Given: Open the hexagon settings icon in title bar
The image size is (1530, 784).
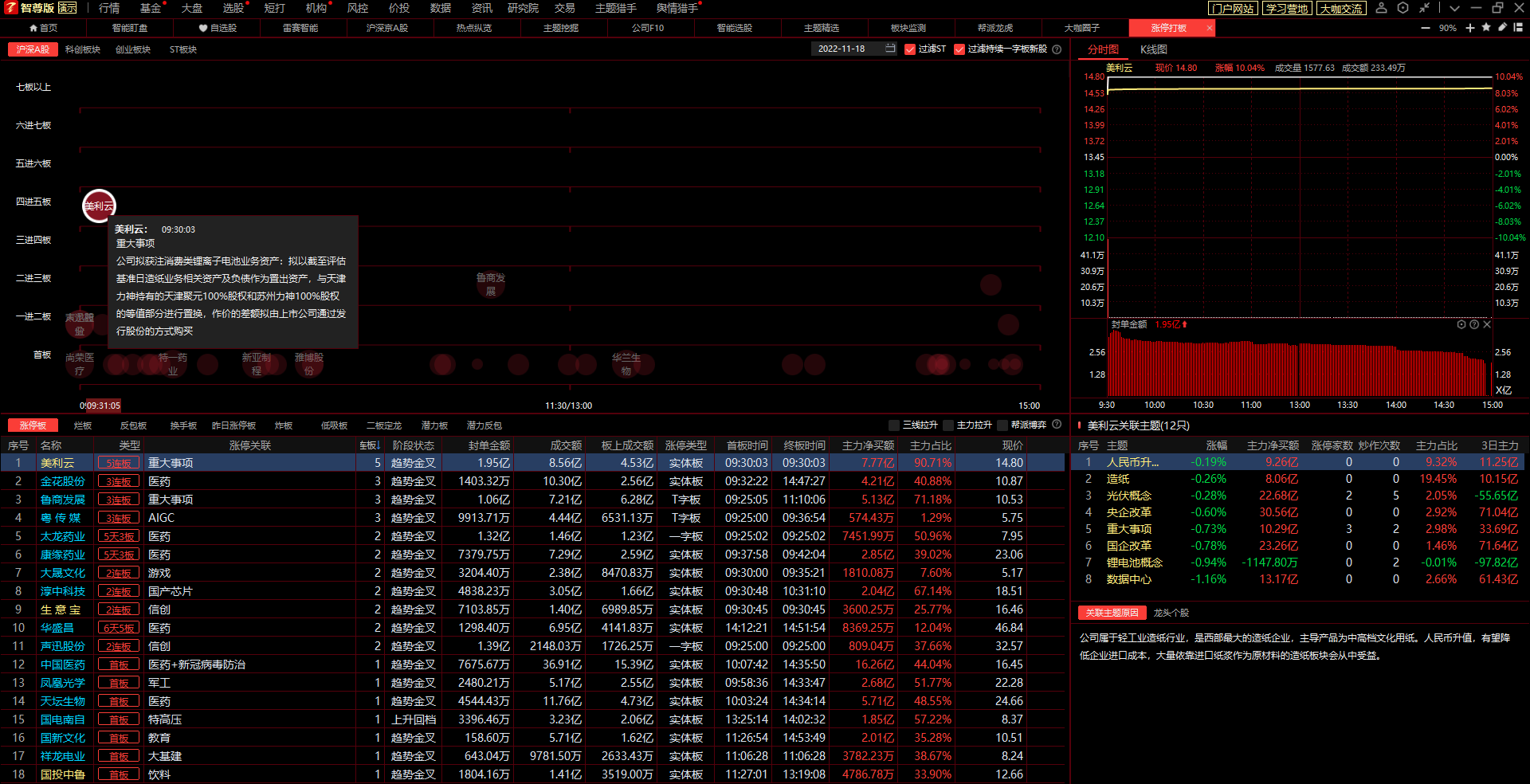Looking at the screenshot, I should click(x=1403, y=8).
